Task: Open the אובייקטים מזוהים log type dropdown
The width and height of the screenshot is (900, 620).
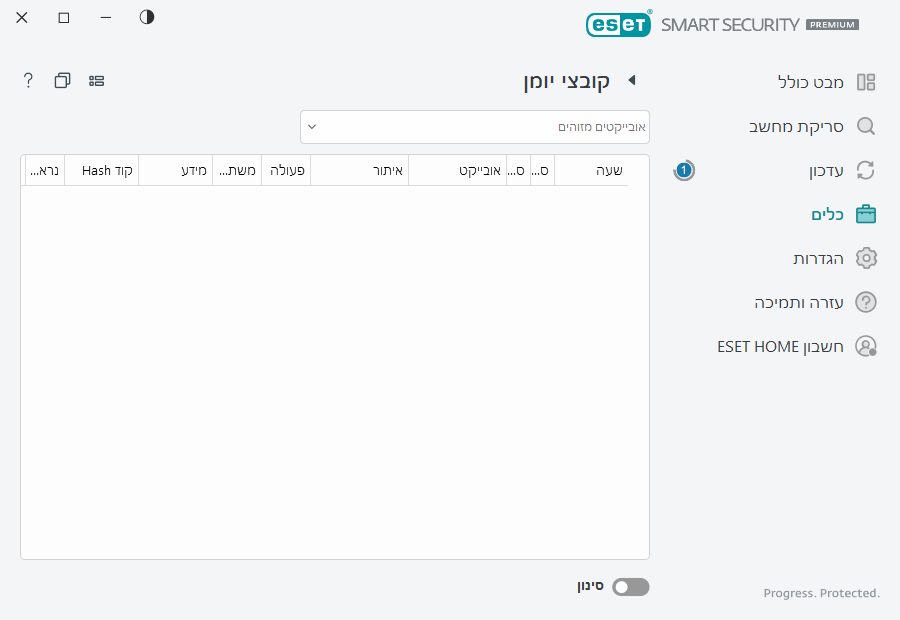Action: pyautogui.click(x=475, y=127)
